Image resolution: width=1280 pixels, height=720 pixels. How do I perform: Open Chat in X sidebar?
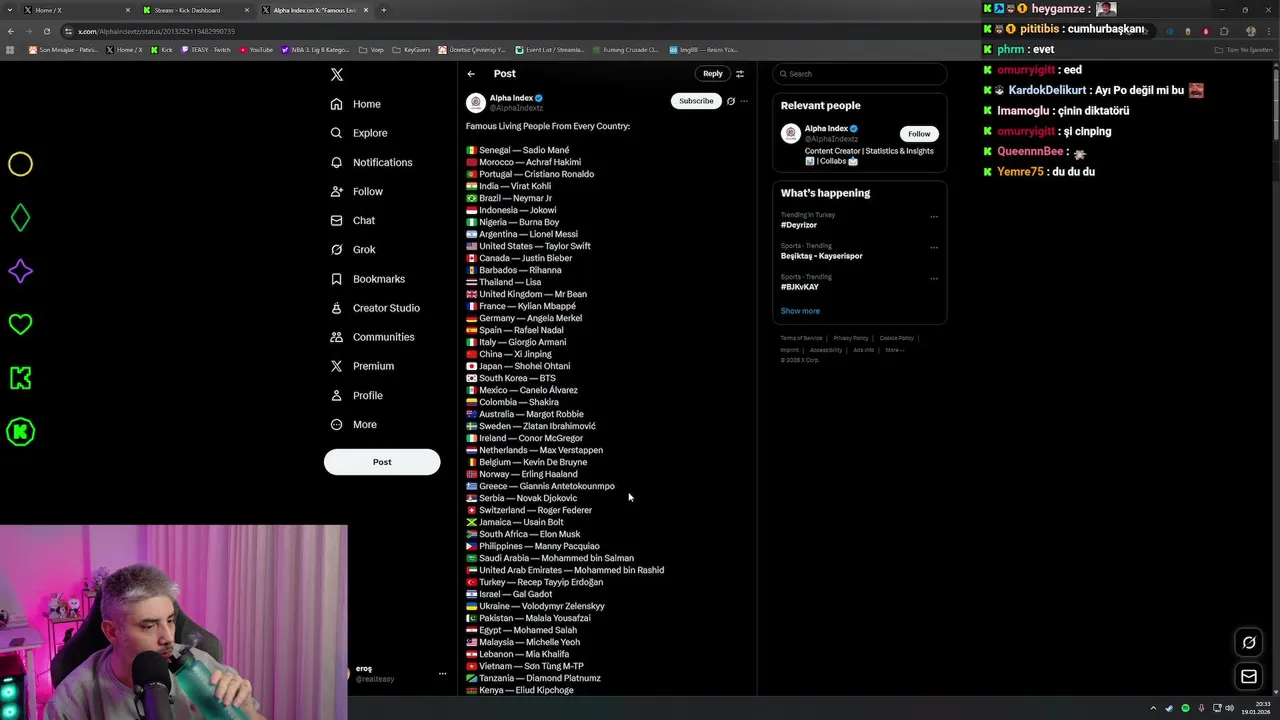pos(352,220)
